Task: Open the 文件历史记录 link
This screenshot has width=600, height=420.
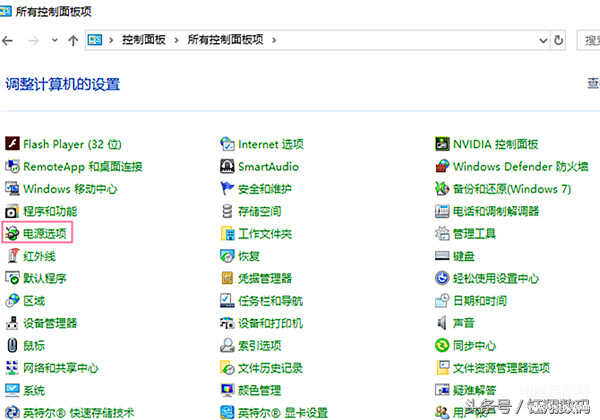Action: 270,368
